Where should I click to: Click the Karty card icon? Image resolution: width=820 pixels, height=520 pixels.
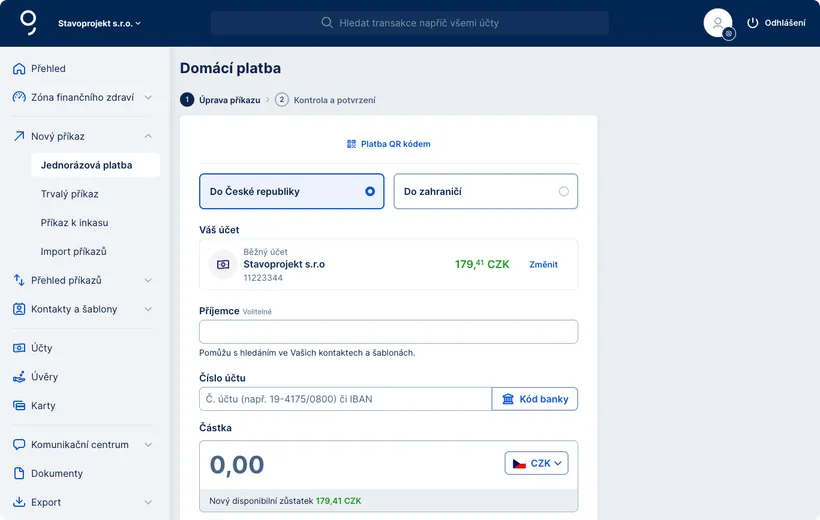pos(19,406)
